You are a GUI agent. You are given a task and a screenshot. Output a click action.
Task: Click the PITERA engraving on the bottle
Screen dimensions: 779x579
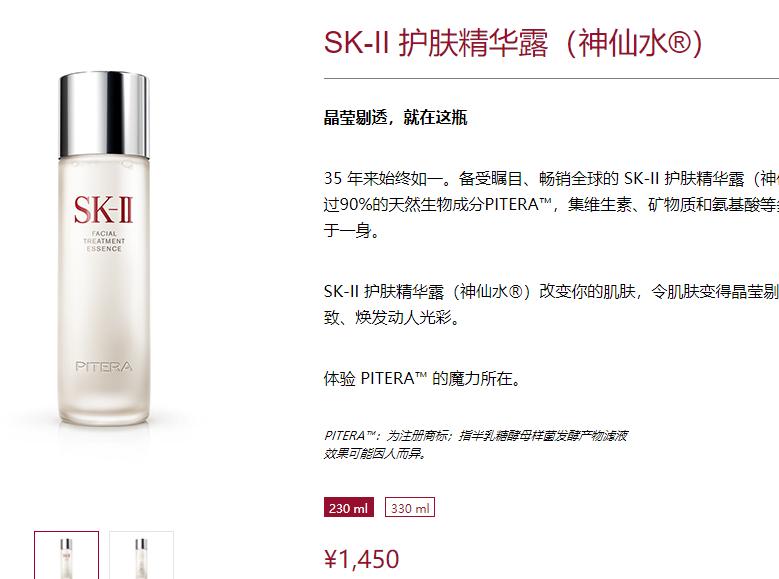[104, 367]
